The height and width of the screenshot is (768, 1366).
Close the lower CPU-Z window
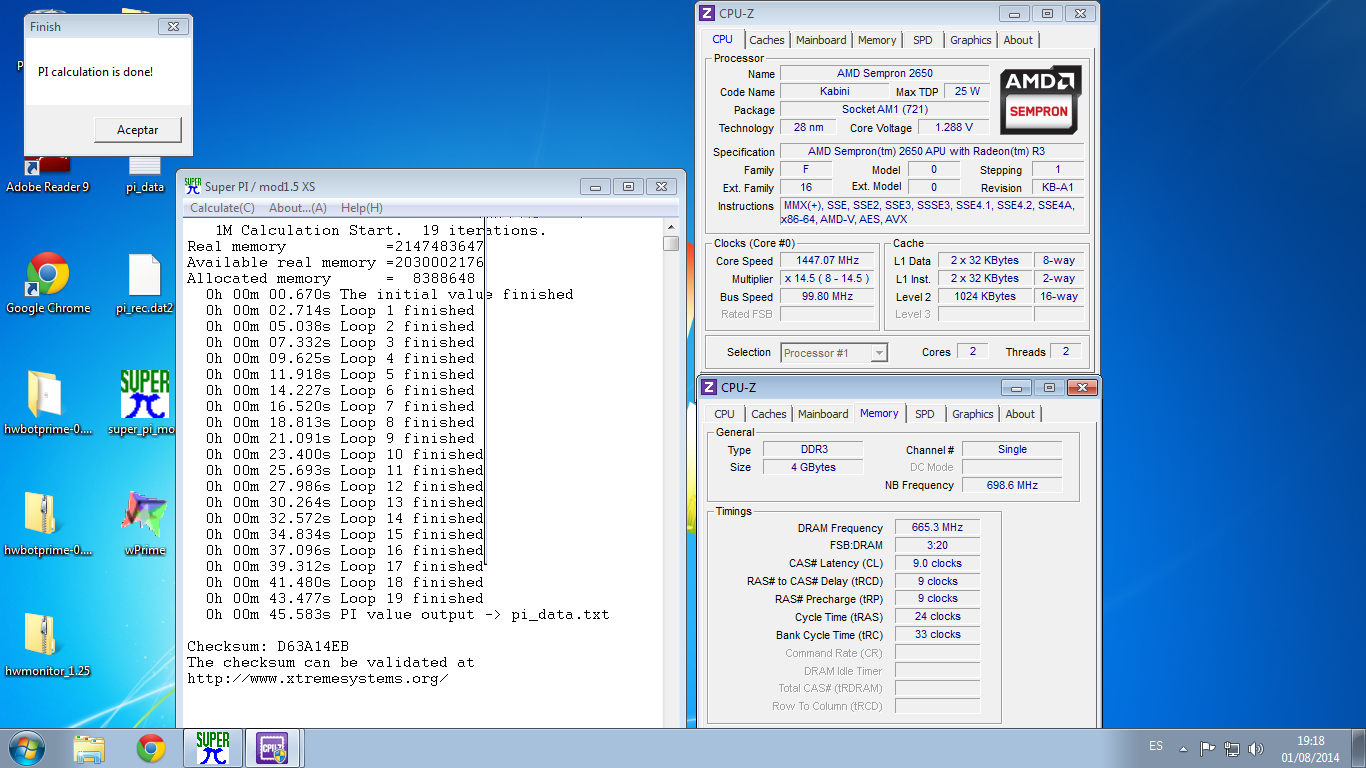point(1082,387)
